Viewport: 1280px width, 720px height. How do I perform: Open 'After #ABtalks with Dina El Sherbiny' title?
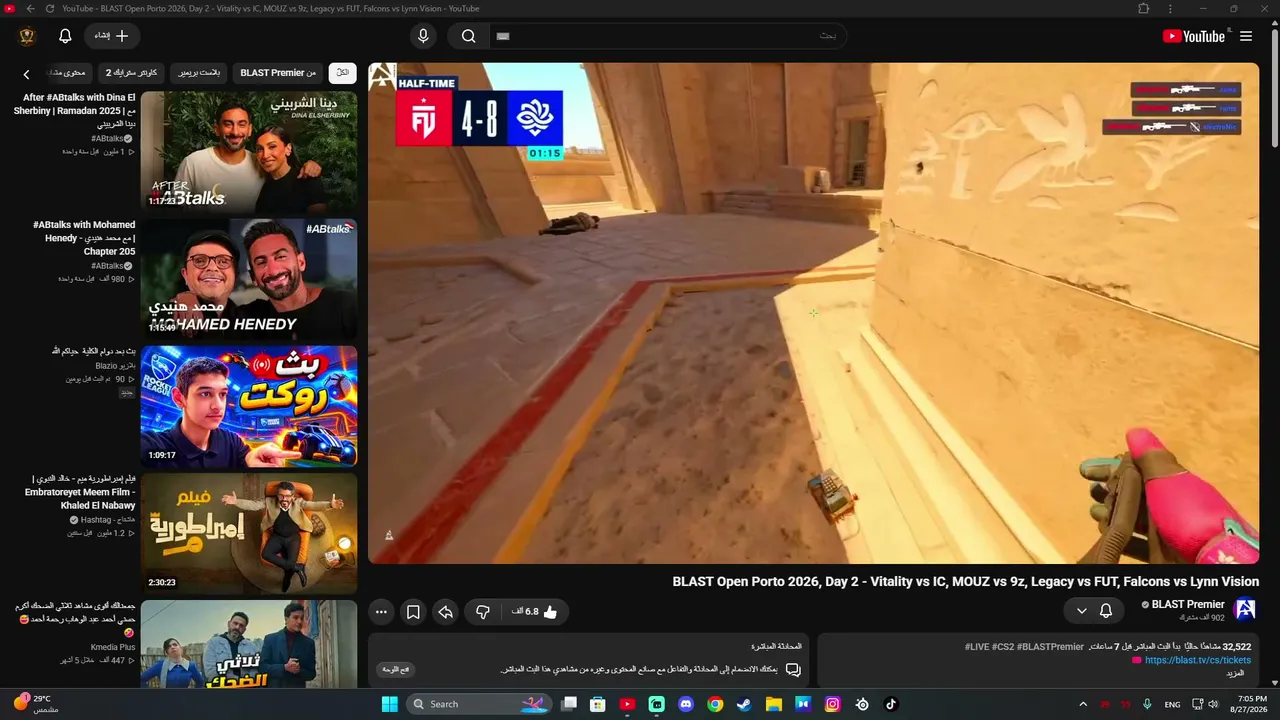click(75, 110)
